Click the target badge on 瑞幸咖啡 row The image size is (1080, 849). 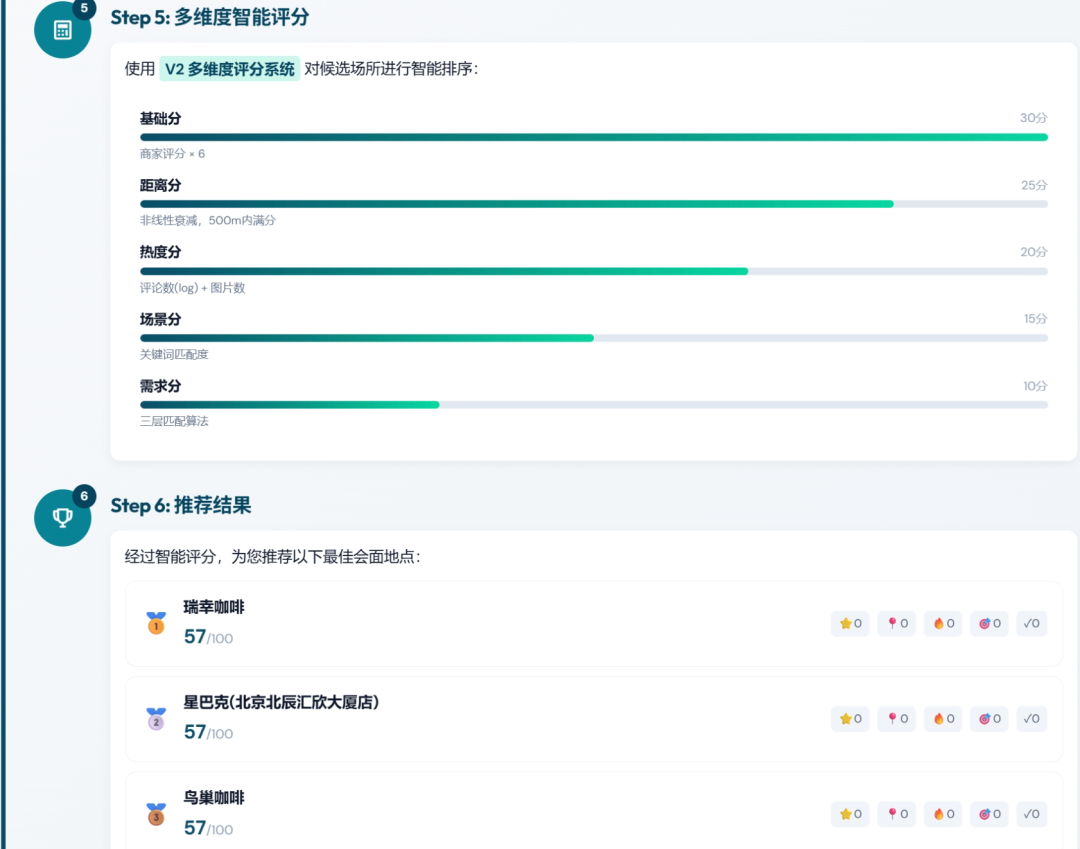pos(989,622)
